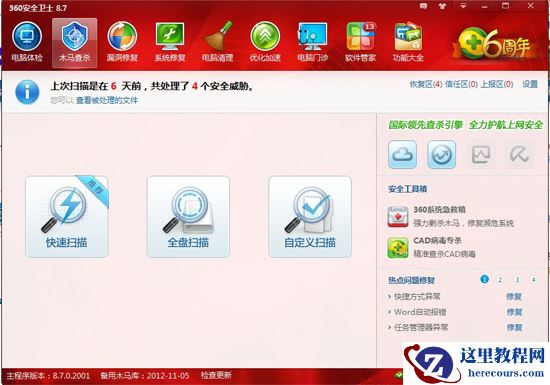Open 设置 settings link
The width and height of the screenshot is (550, 385).
[530, 84]
